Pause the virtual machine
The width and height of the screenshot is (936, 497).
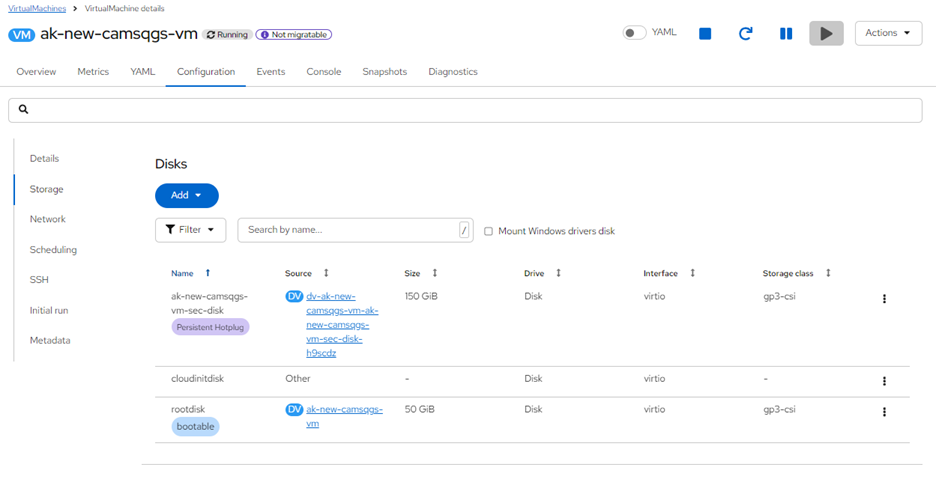[x=786, y=34]
